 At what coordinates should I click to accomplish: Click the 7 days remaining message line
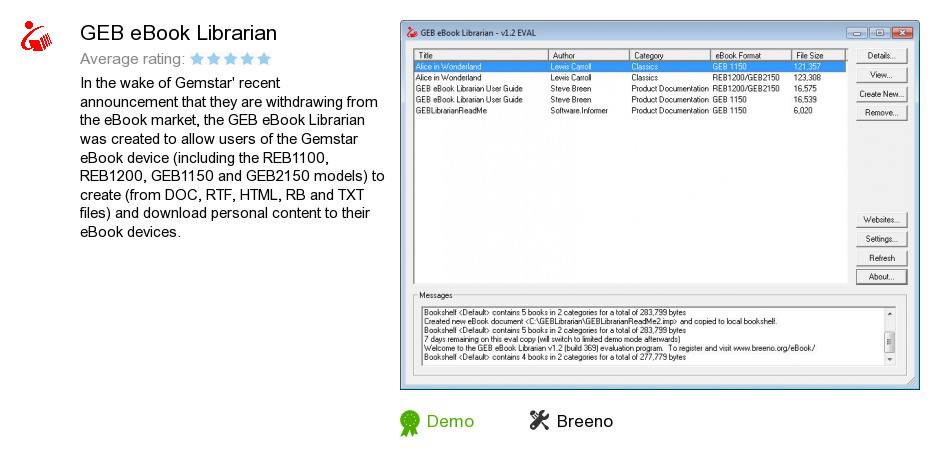pyautogui.click(x=552, y=339)
